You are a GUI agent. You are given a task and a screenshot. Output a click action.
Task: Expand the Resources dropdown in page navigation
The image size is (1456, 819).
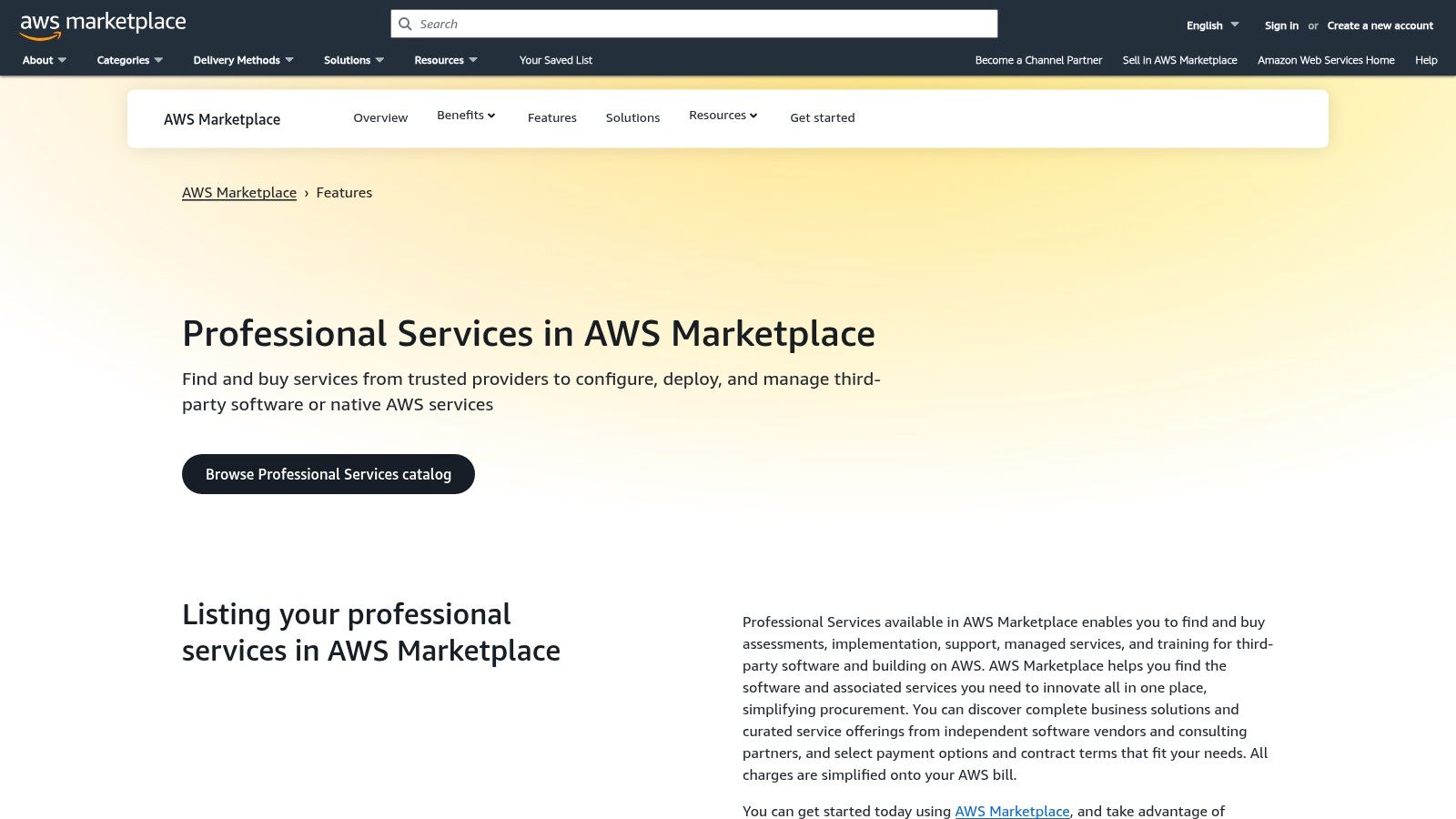[x=723, y=116]
